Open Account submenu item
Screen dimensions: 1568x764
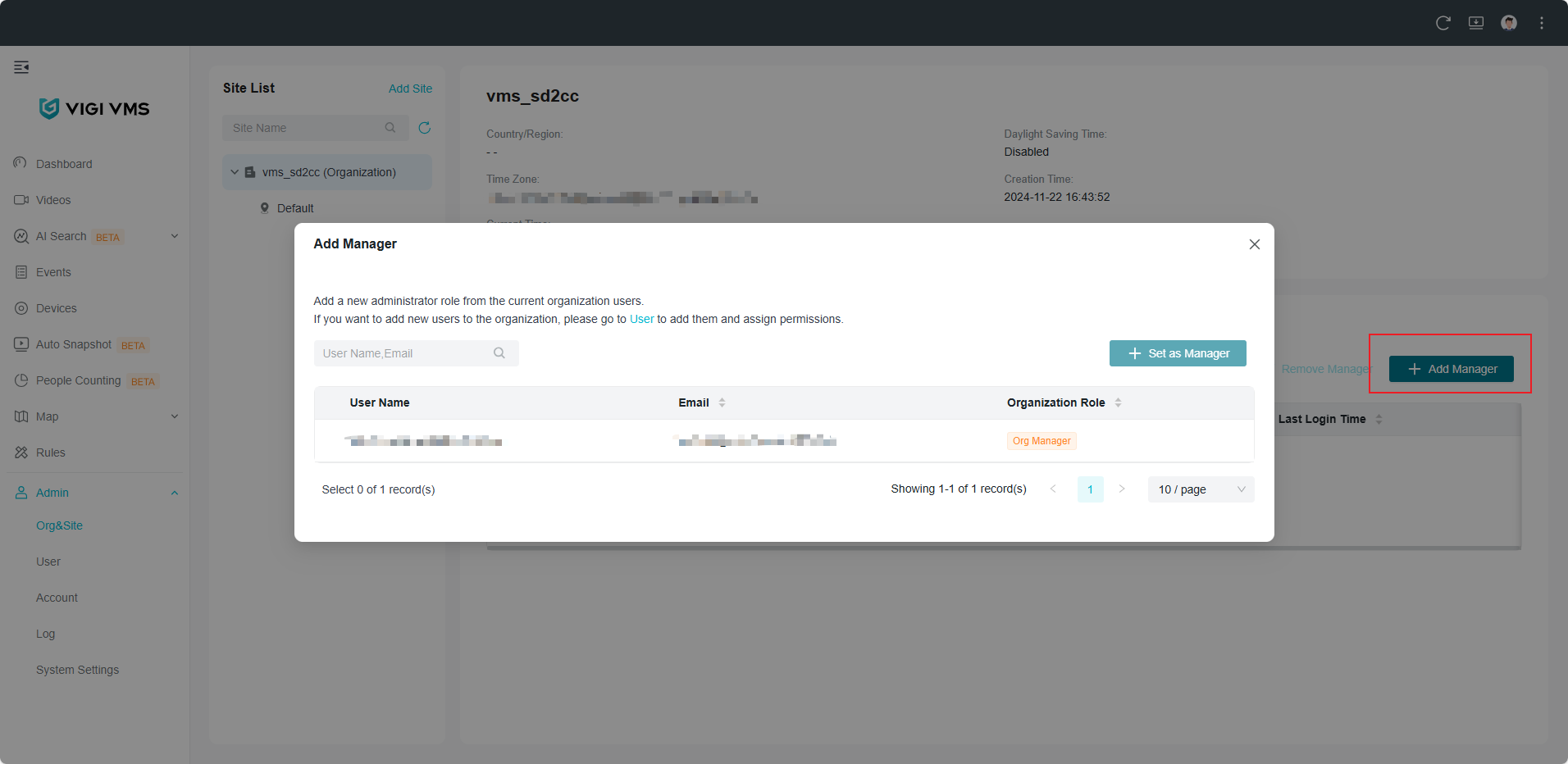57,598
